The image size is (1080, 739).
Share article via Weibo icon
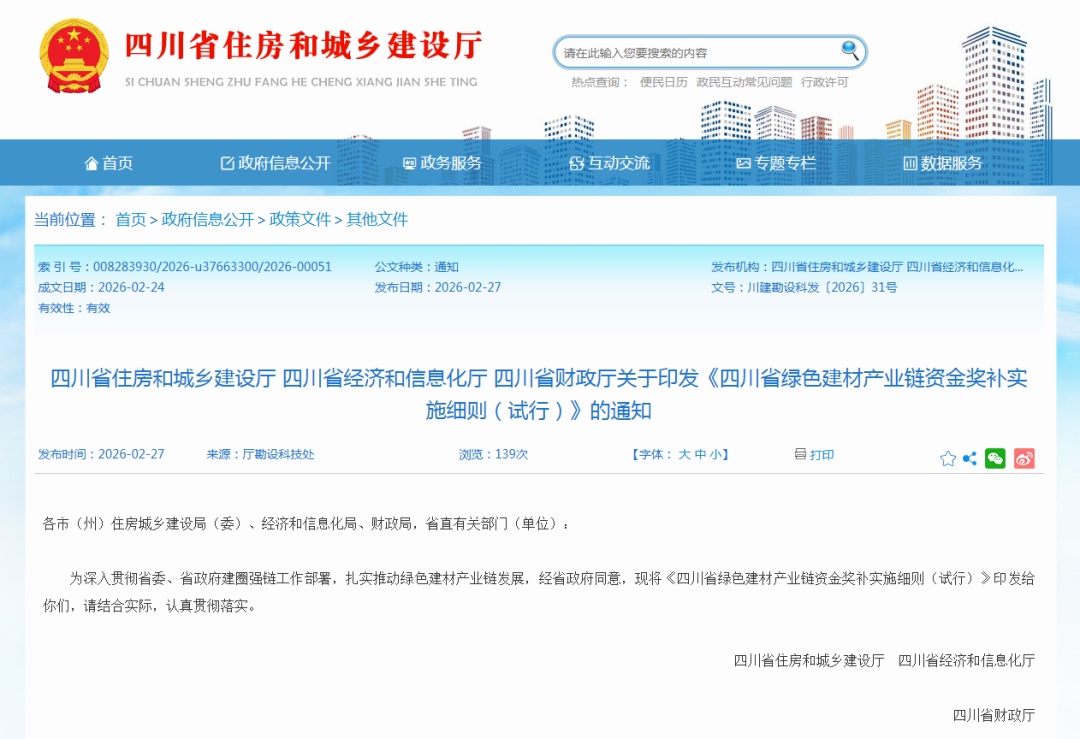1024,459
